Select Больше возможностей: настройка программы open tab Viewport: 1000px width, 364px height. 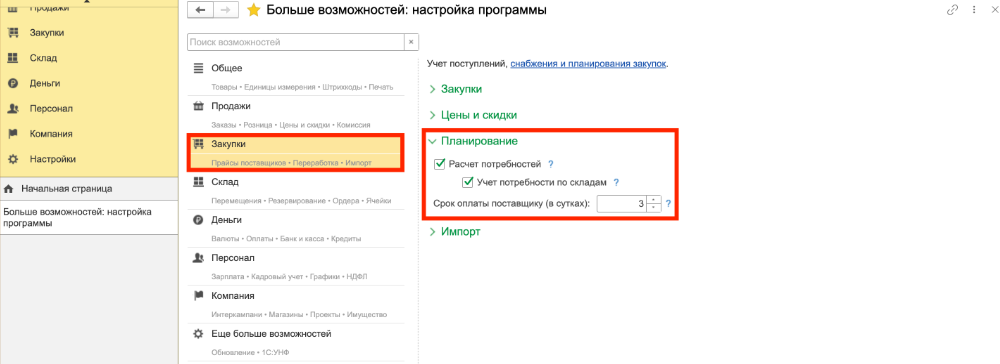pos(89,218)
